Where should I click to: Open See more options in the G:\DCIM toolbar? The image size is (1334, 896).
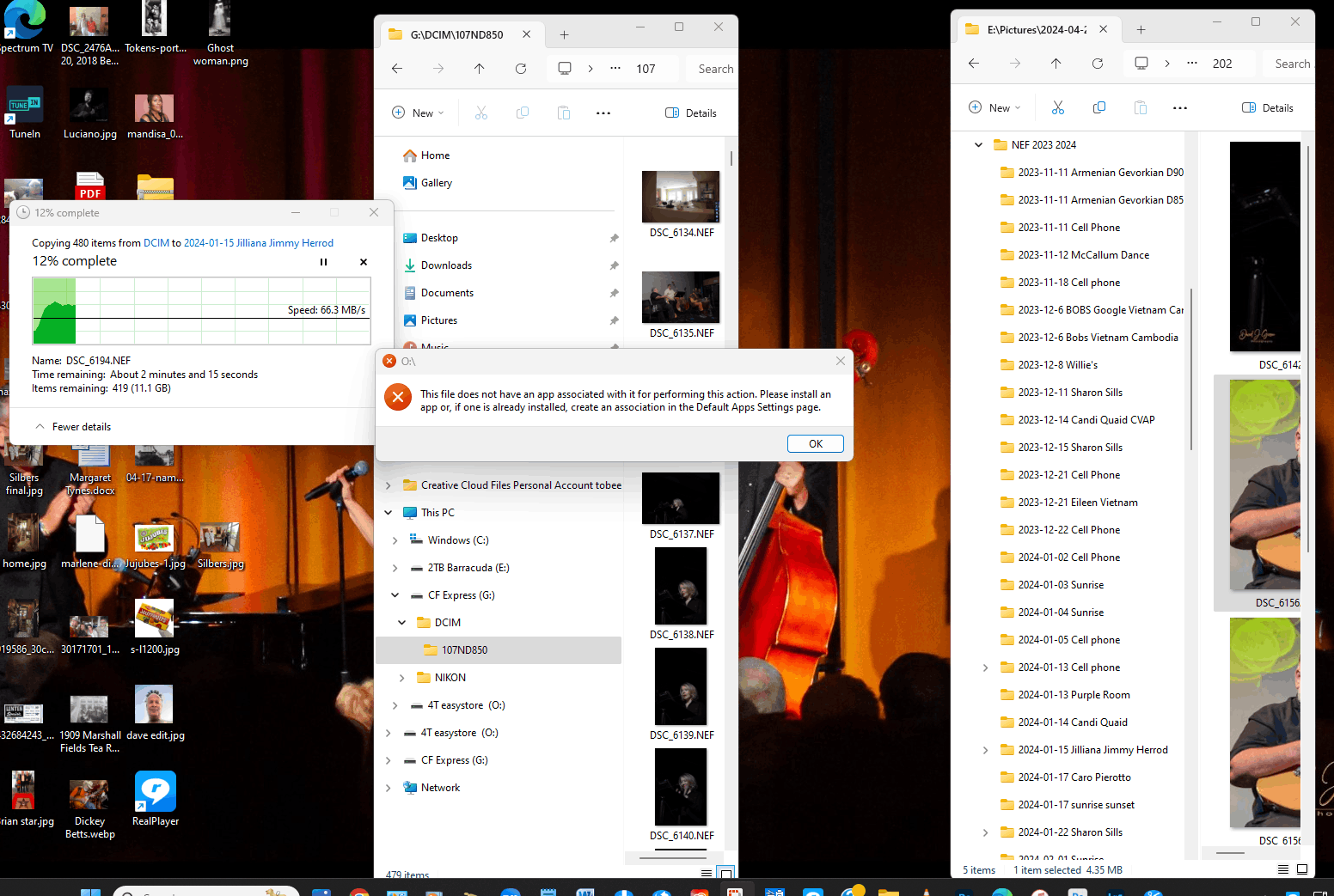603,113
